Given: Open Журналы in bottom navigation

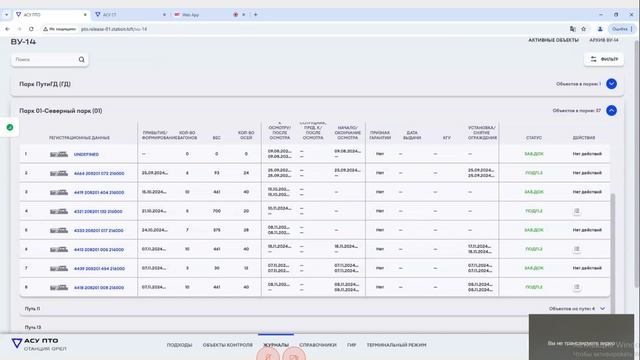Looking at the screenshot, I should [x=276, y=345].
